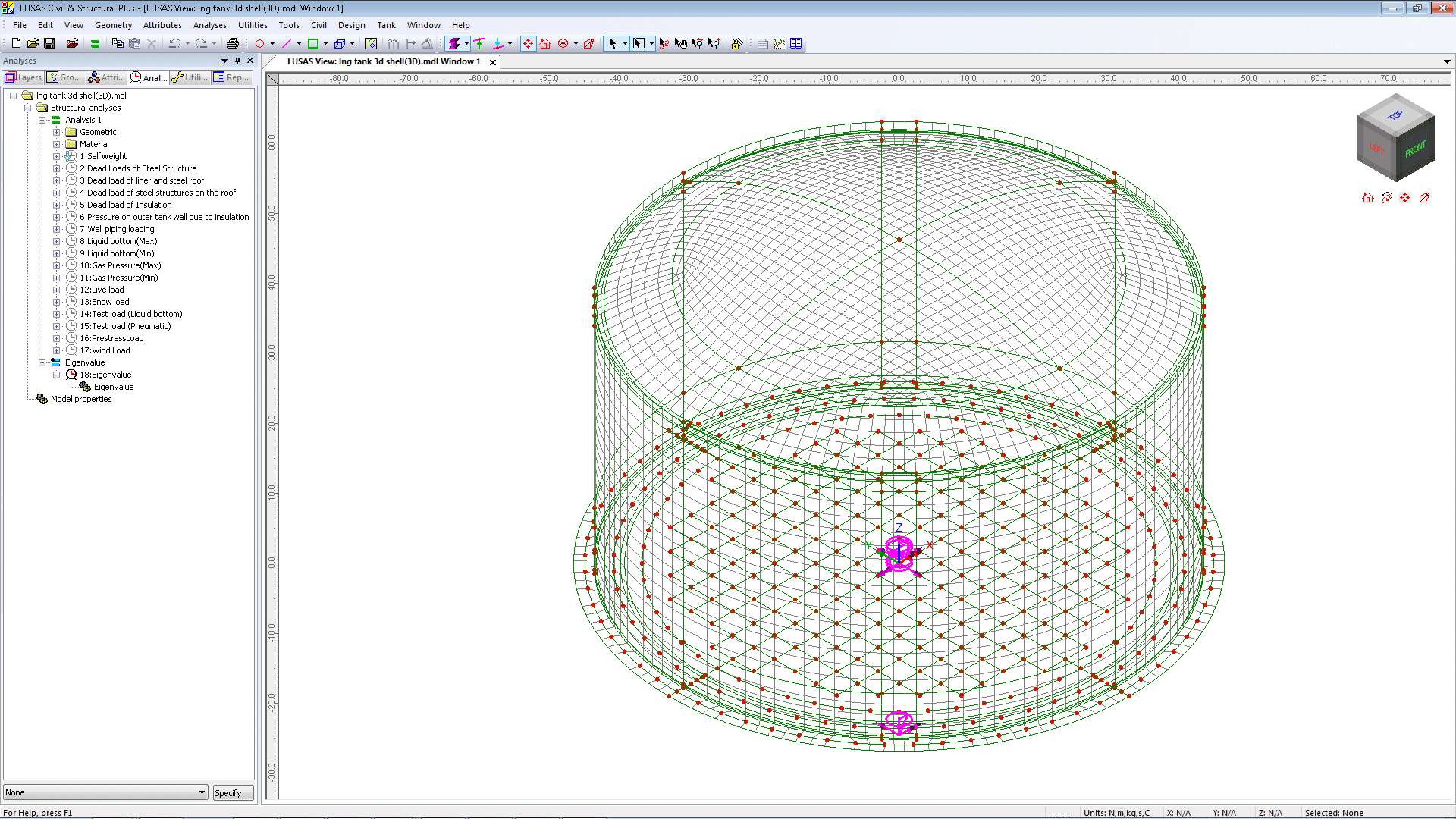Viewport: 1456px width, 819px height.
Task: Expand the 17:Wind Load loadcase
Action: click(x=56, y=350)
